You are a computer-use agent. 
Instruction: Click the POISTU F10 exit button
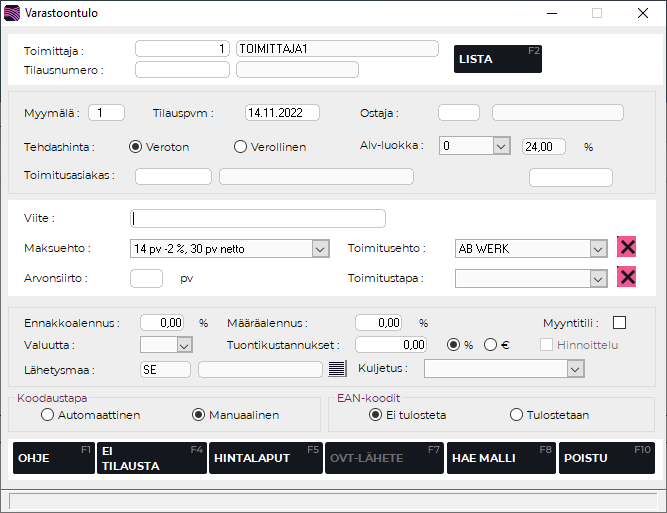(606, 458)
